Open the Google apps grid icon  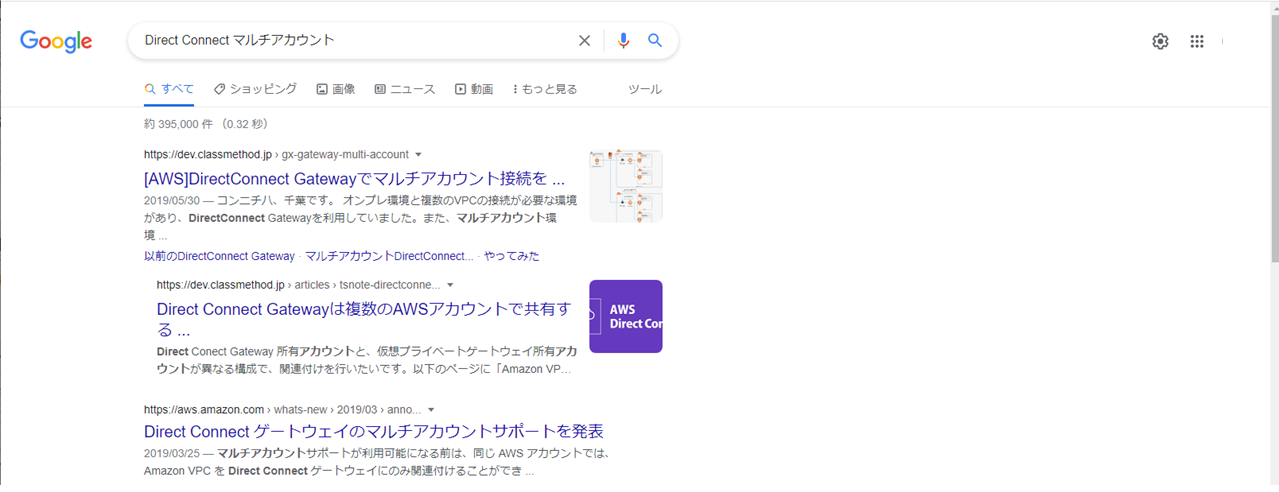pyautogui.click(x=1197, y=41)
